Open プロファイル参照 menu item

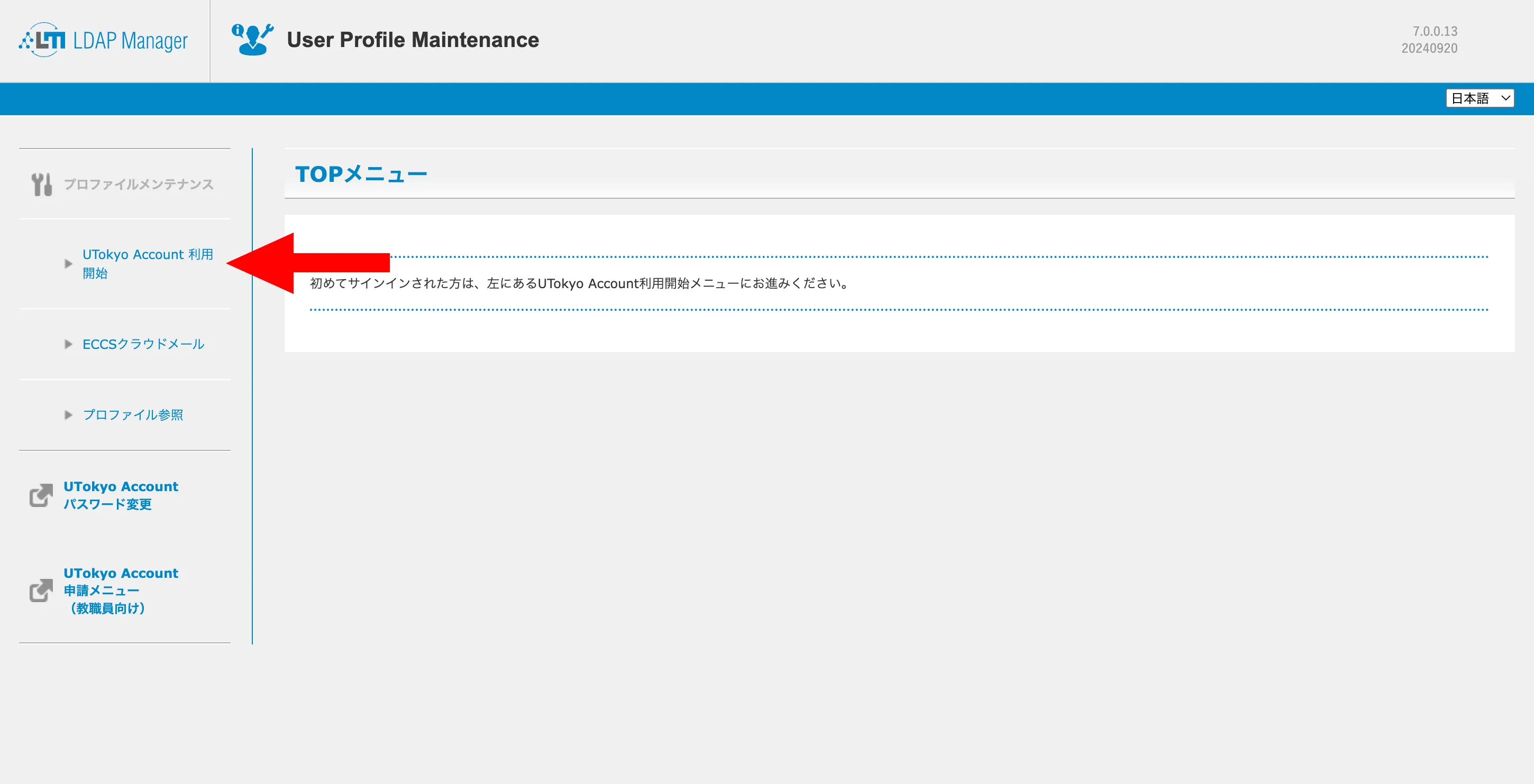(x=133, y=415)
